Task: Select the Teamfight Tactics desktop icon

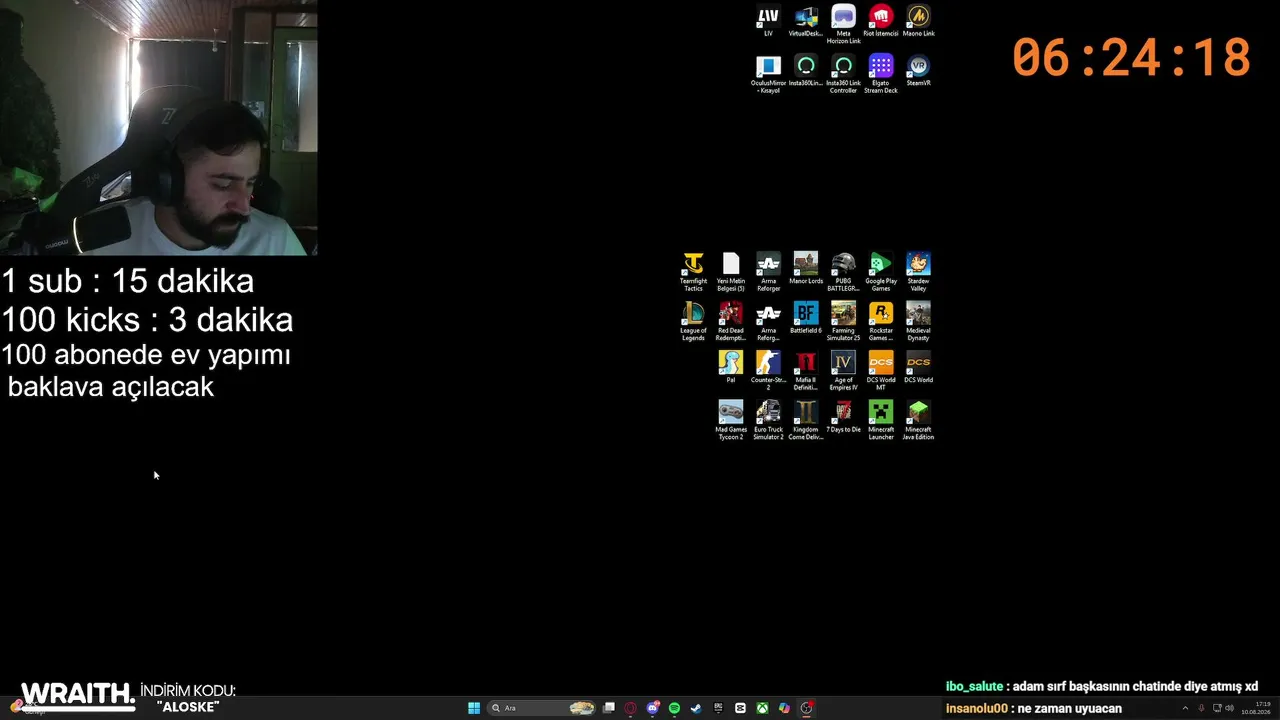Action: click(693, 272)
